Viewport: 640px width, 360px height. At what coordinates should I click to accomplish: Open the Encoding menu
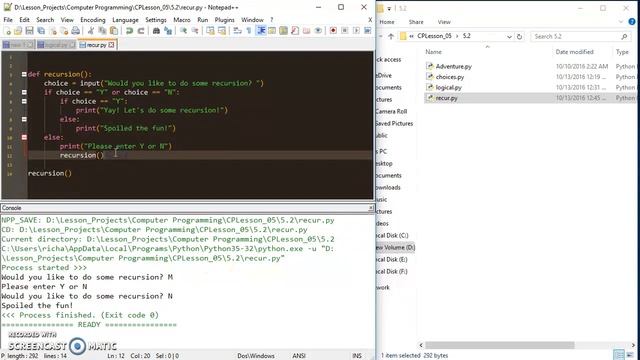93,20
